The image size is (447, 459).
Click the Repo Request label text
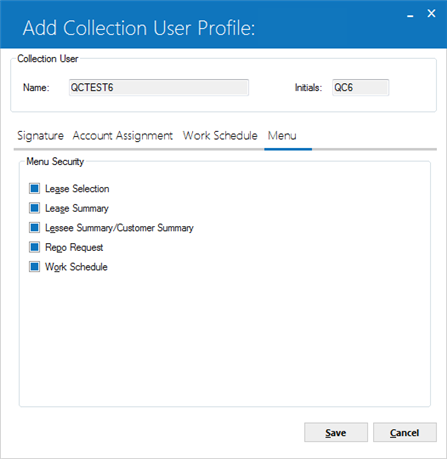pos(74,248)
